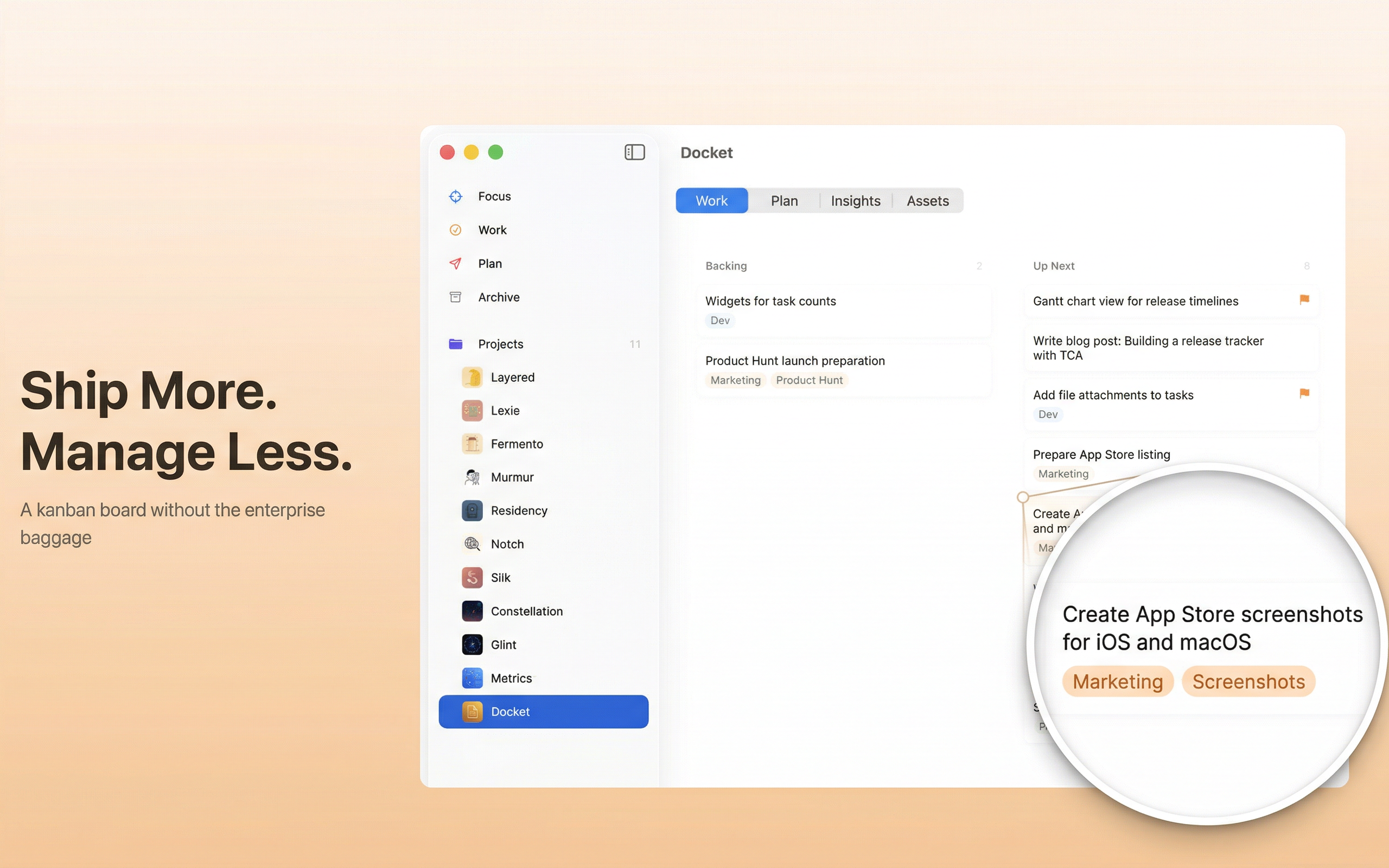
Task: Click the Murmur project icon
Action: tap(472, 477)
